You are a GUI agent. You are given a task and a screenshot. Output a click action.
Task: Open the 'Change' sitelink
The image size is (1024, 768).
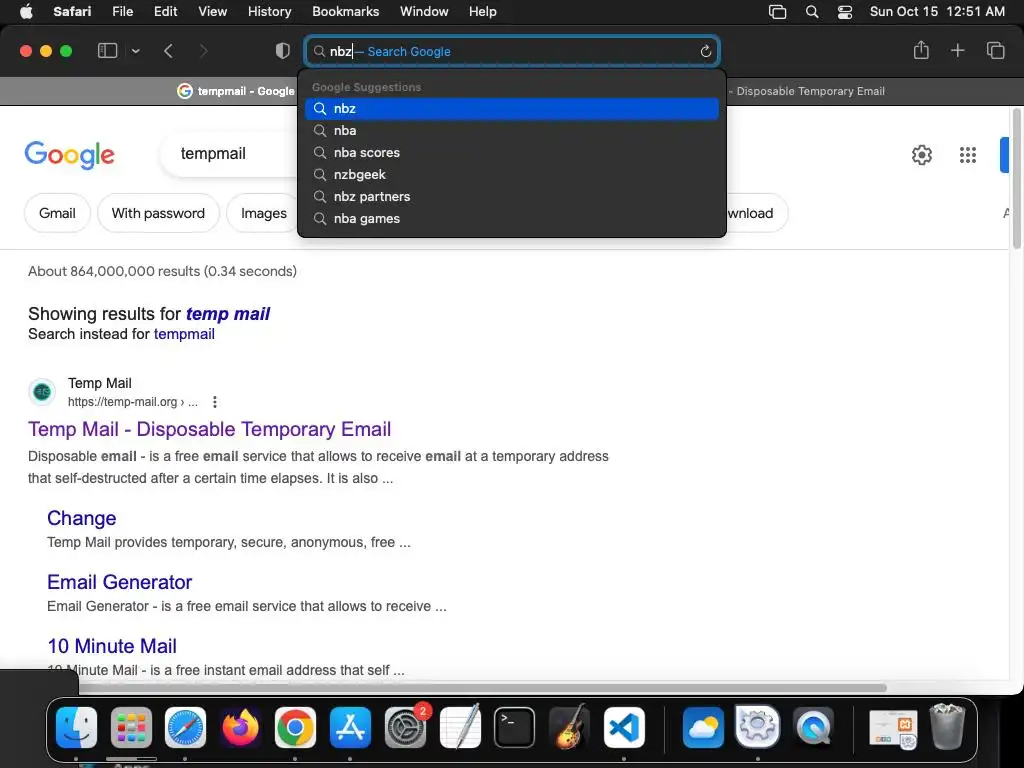(82, 518)
